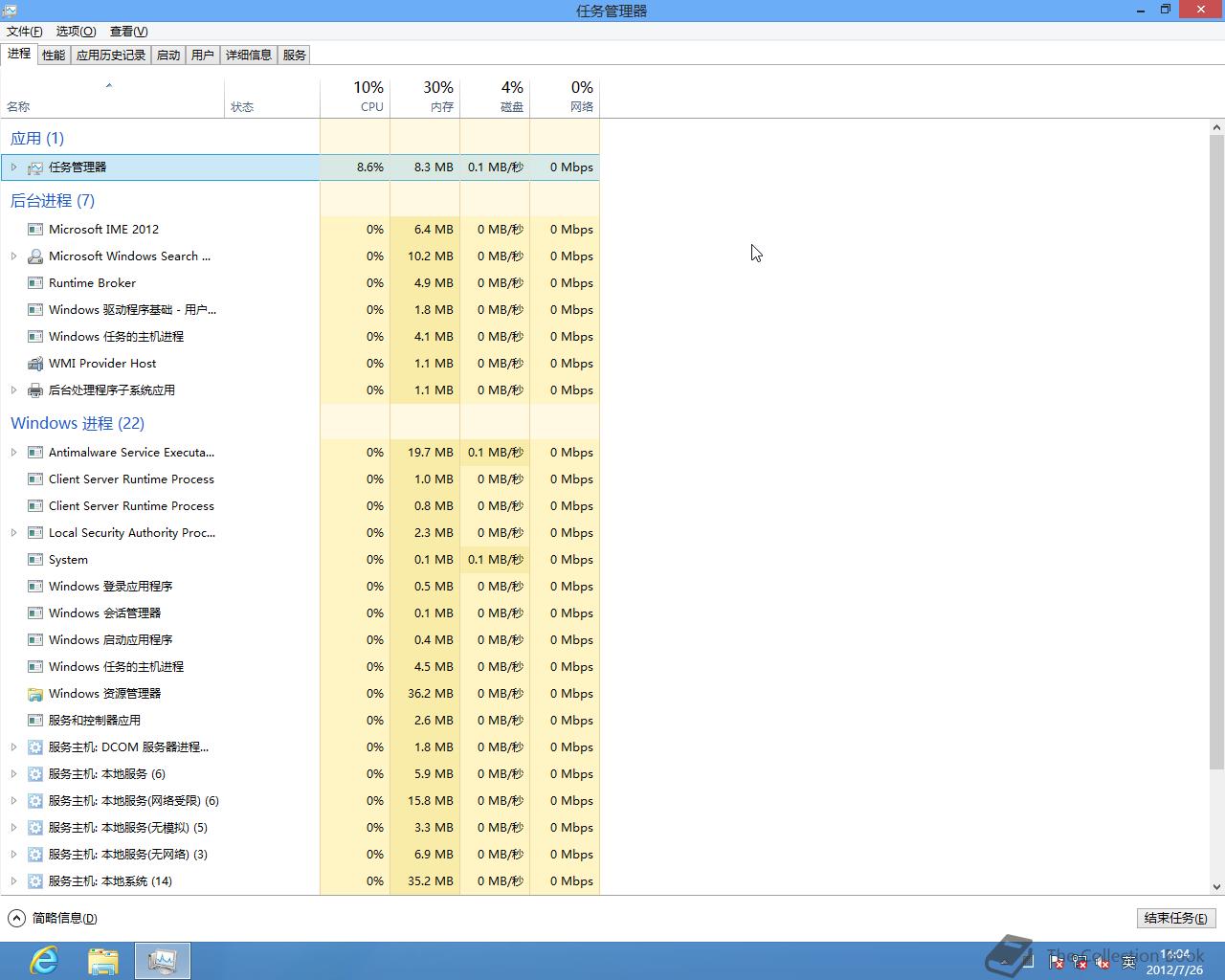The height and width of the screenshot is (980, 1225).
Task: Click the Runtime Broker icon
Action: [x=35, y=283]
